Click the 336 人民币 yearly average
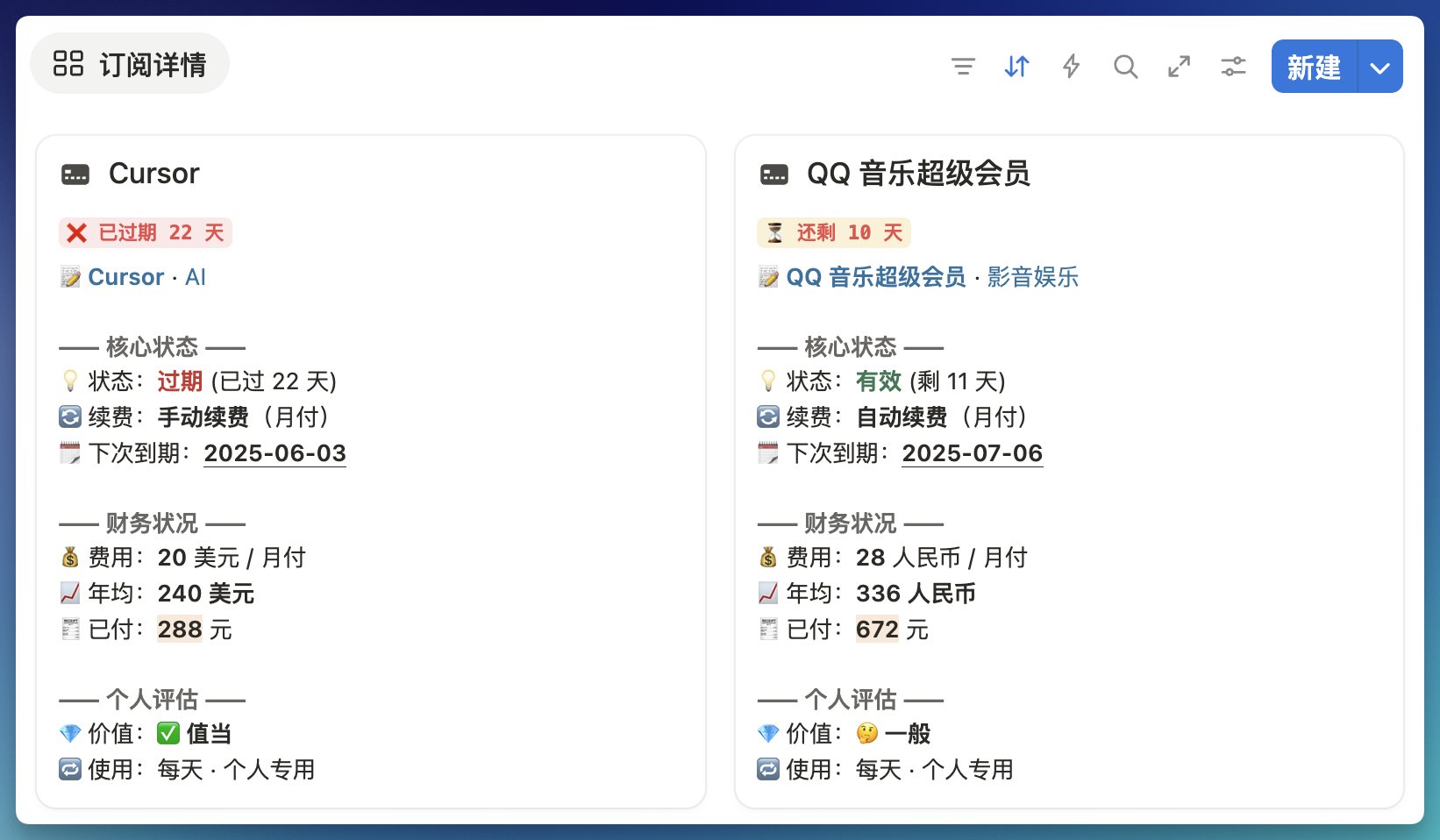This screenshot has height=840, width=1440. tap(916, 594)
